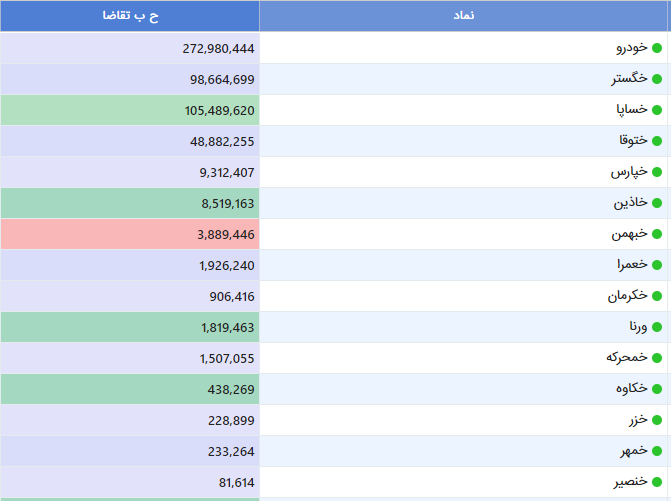This screenshot has width=671, height=501.
Task: Open the خکرمان symbol
Action: coord(627,296)
